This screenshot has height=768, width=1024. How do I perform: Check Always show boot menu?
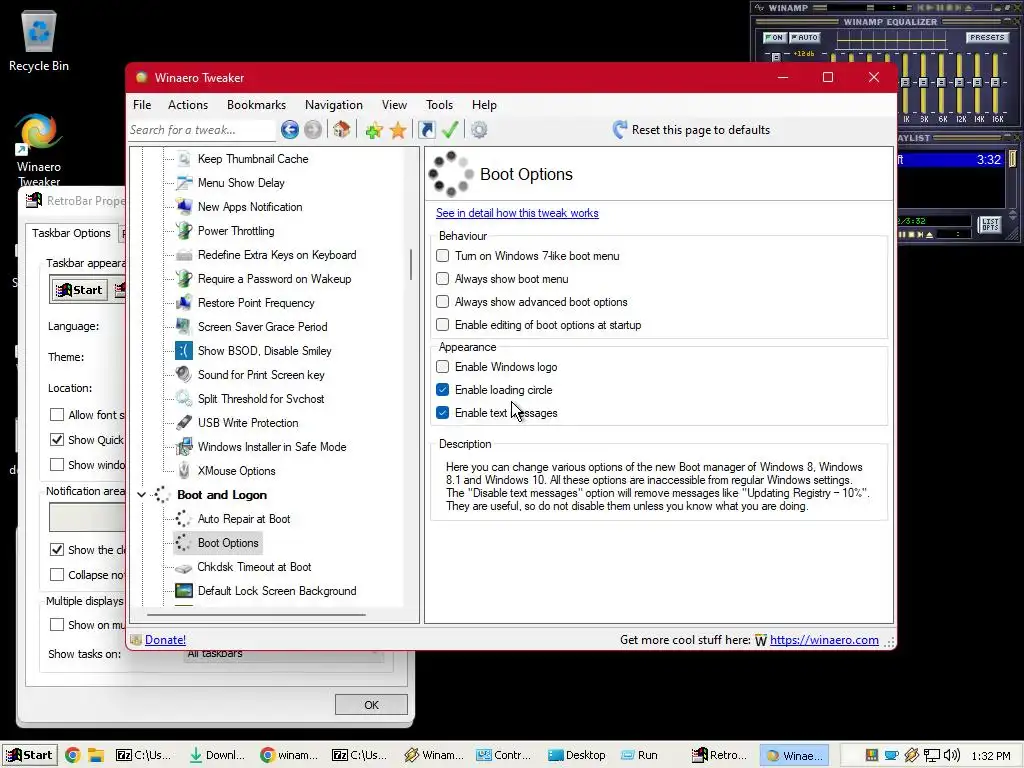443,279
